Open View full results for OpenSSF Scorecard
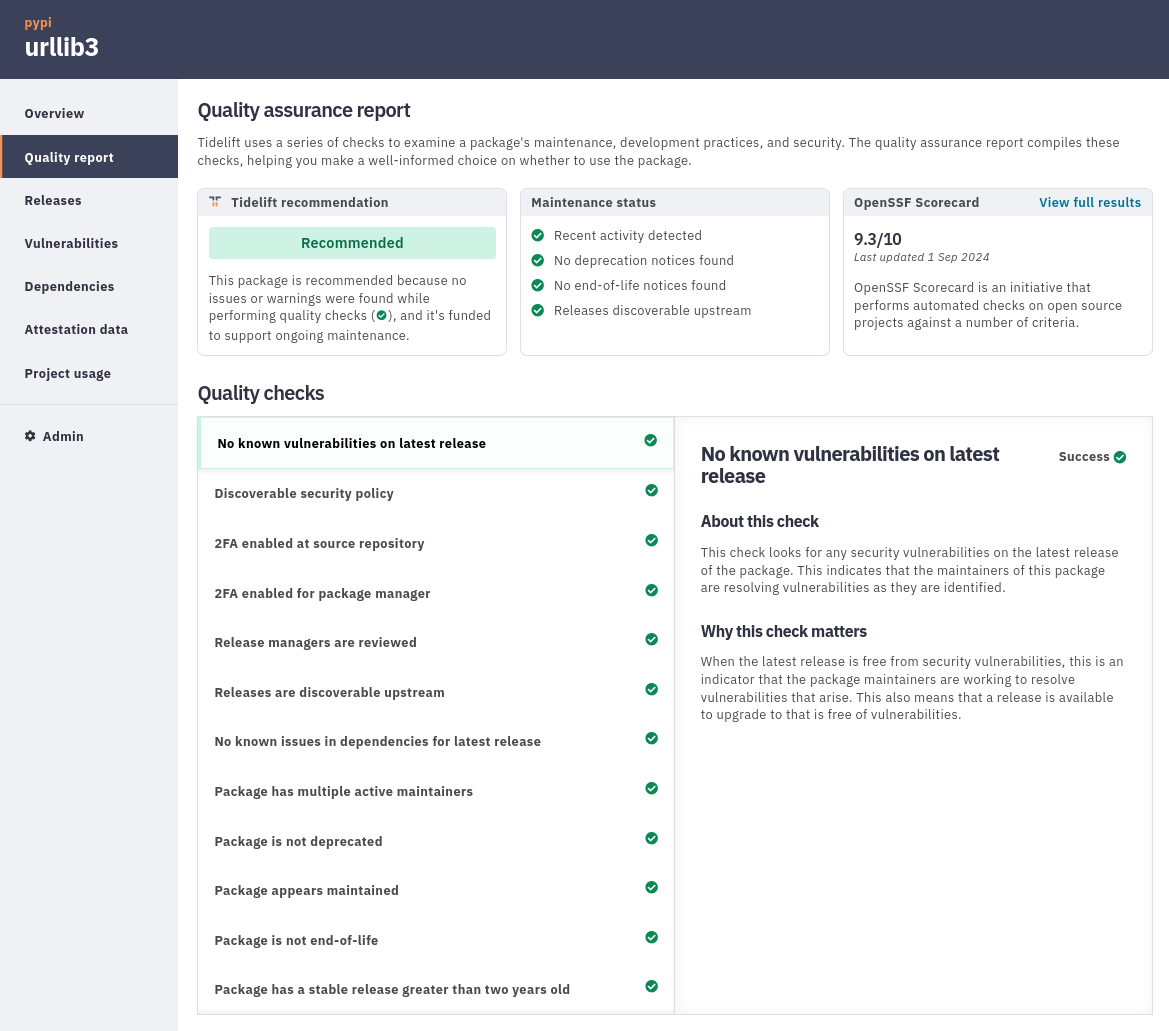1169x1031 pixels. tap(1090, 202)
